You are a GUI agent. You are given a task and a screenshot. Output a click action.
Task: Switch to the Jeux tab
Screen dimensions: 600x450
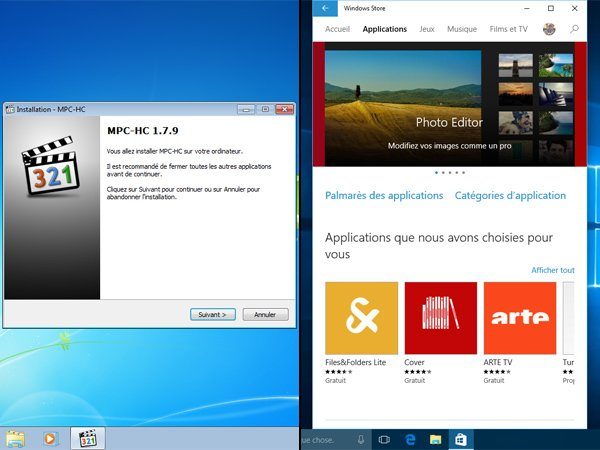click(427, 29)
